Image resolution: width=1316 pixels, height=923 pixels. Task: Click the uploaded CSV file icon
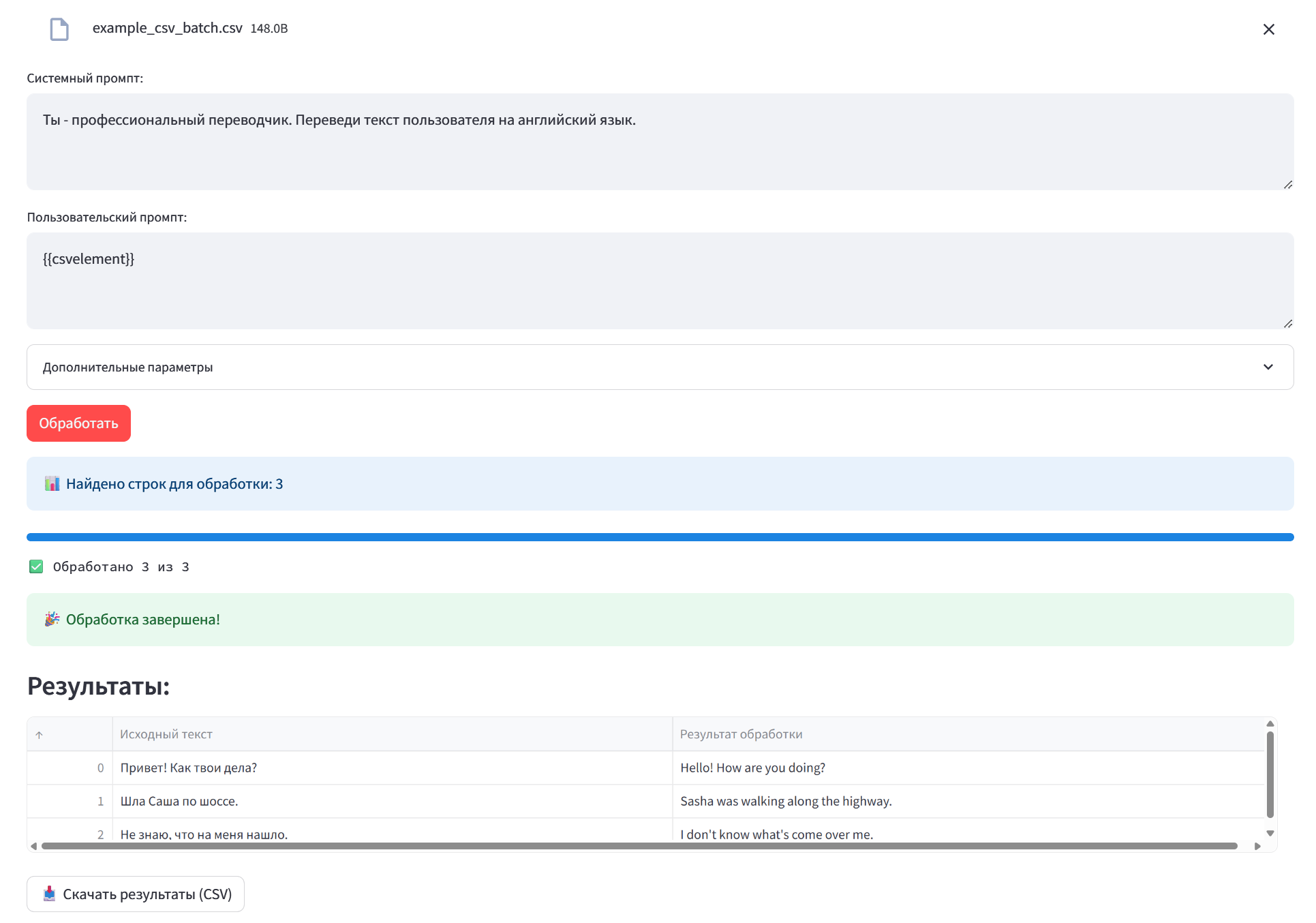(59, 29)
